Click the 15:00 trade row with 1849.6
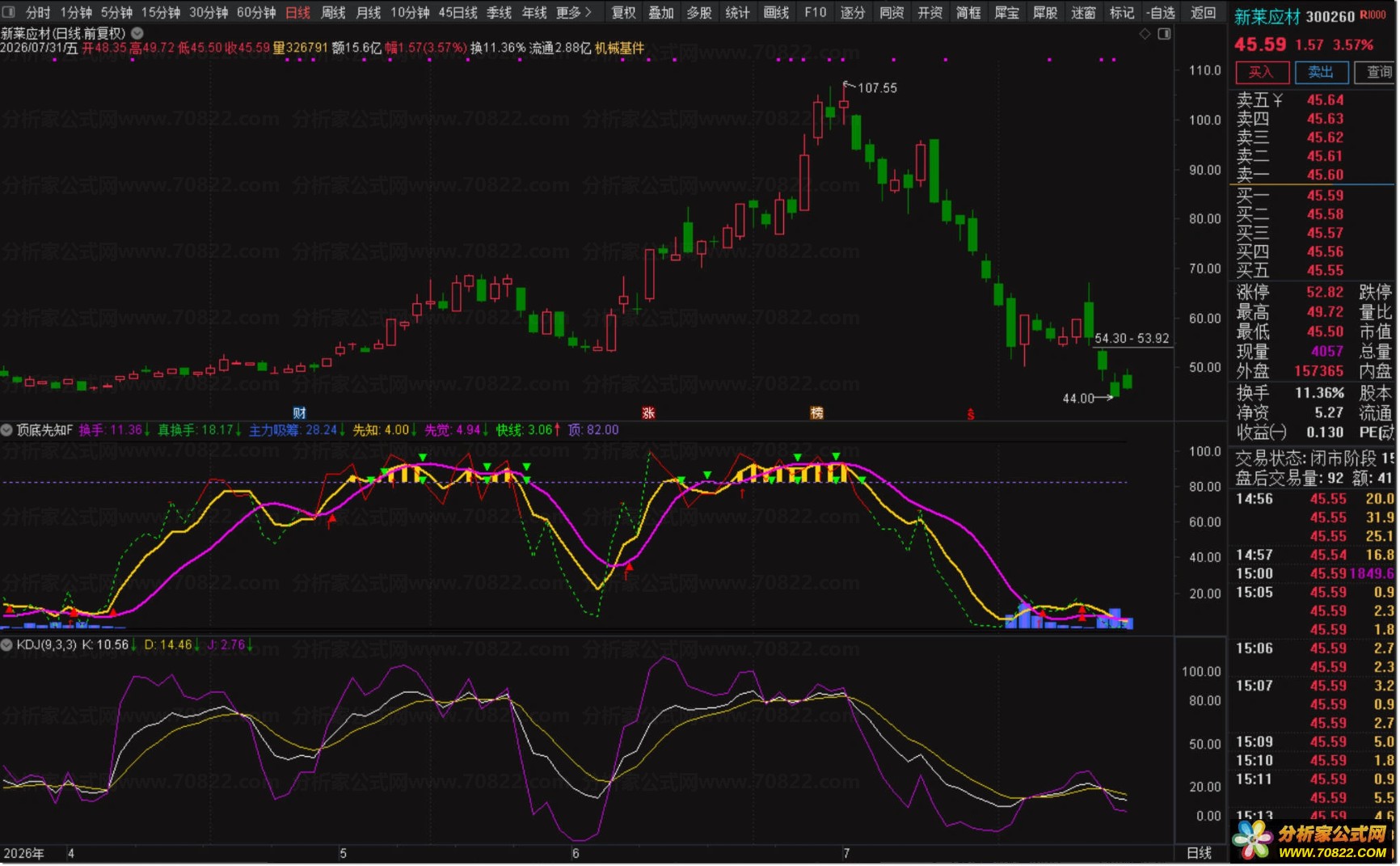The width and height of the screenshot is (1400, 866). click(1314, 573)
